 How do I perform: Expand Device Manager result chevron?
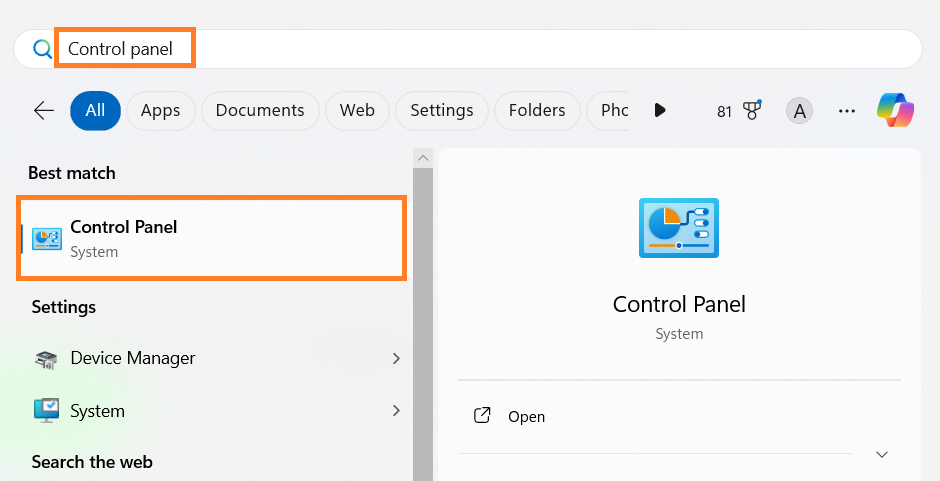[396, 358]
